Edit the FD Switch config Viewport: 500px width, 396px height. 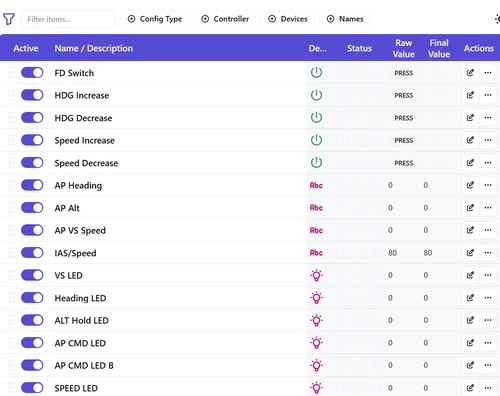click(x=470, y=72)
